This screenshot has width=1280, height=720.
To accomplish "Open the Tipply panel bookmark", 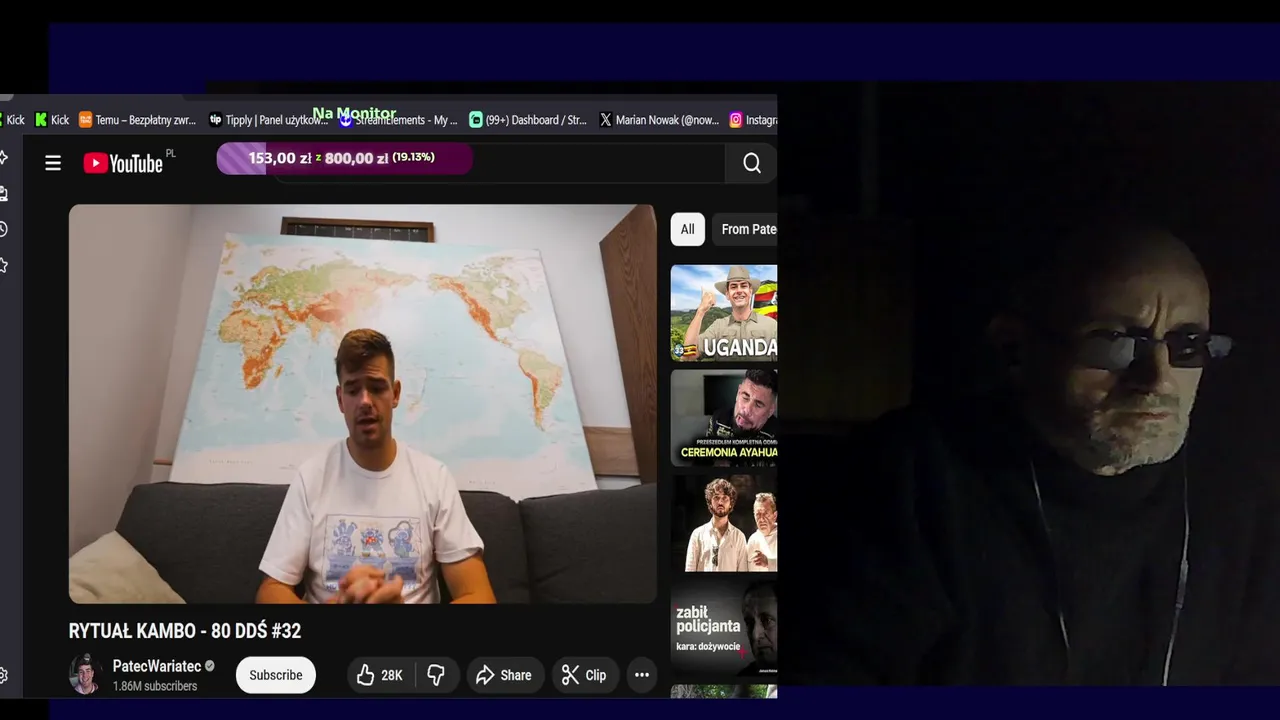I will [x=268, y=120].
